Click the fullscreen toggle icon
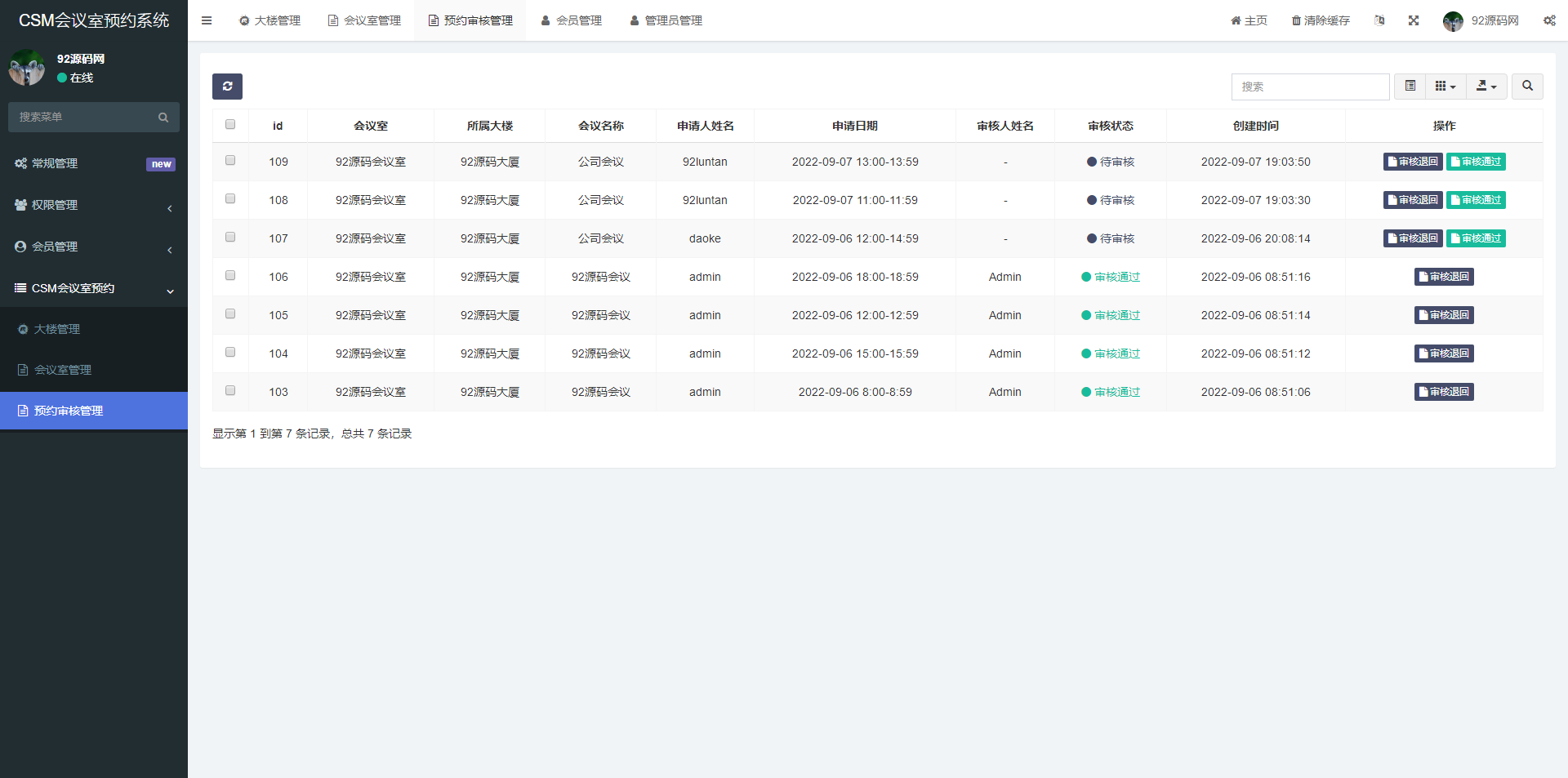 point(1413,20)
